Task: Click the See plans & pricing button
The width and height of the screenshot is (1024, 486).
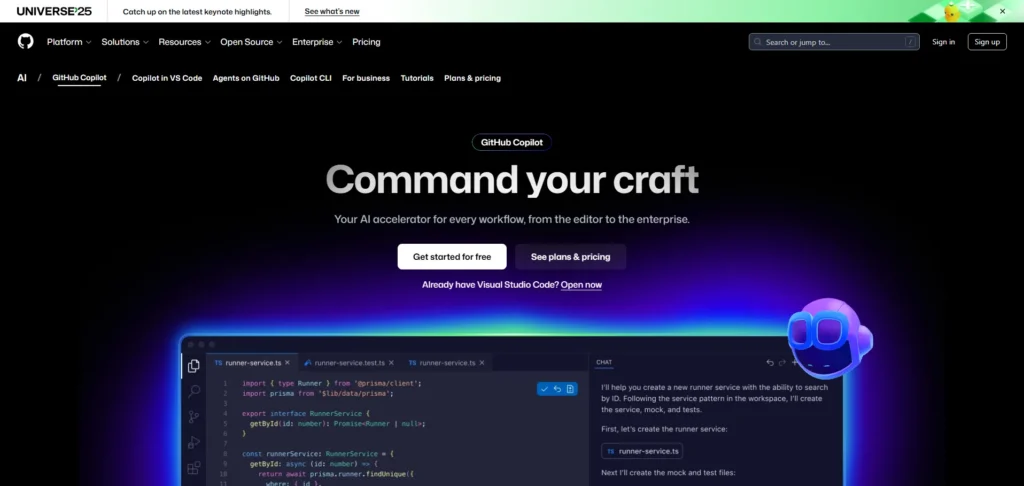Action: (570, 257)
